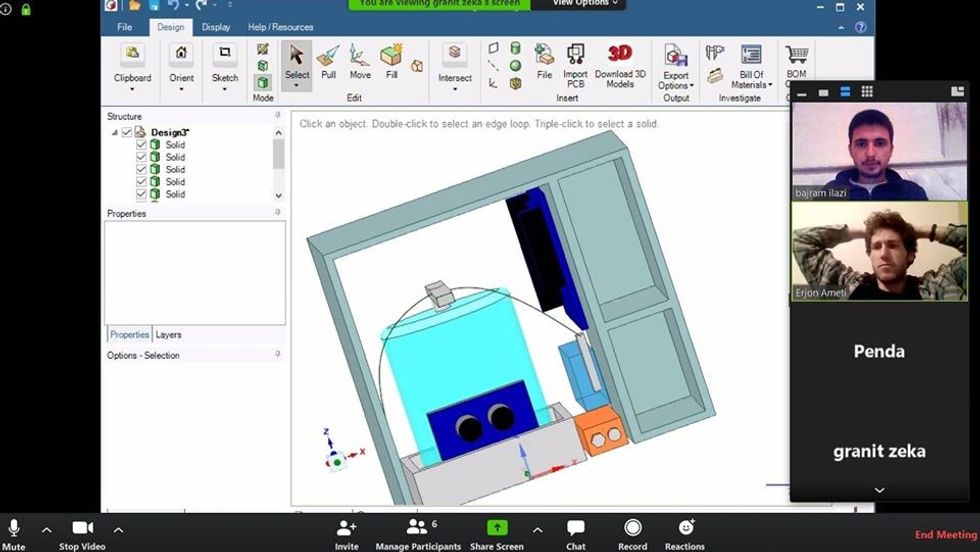
Task: Click End Meeting
Action: pyautogui.click(x=945, y=535)
